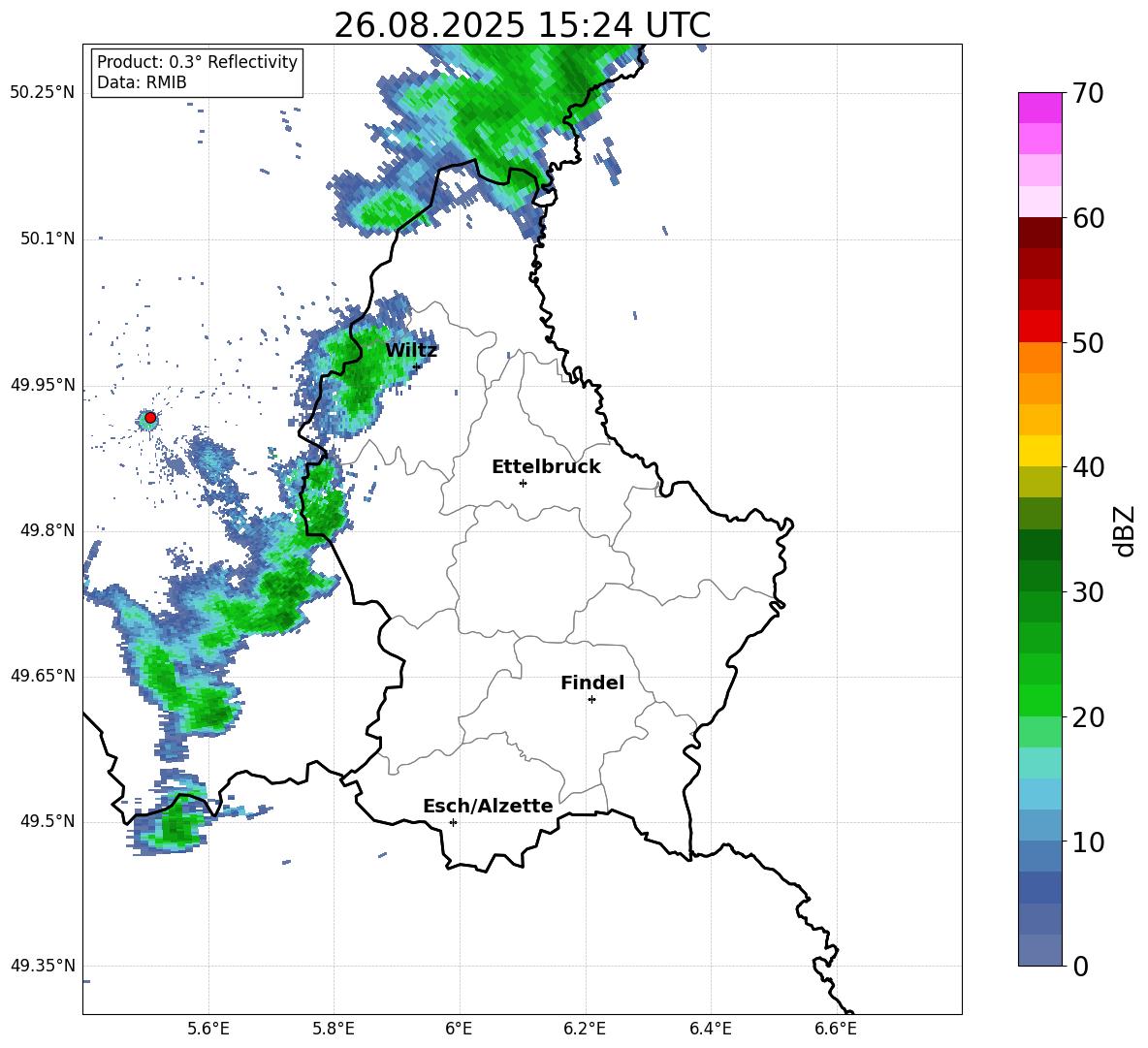The image size is (1148, 1048).
Task: Click the Findel location cross marker
Action: [x=591, y=700]
